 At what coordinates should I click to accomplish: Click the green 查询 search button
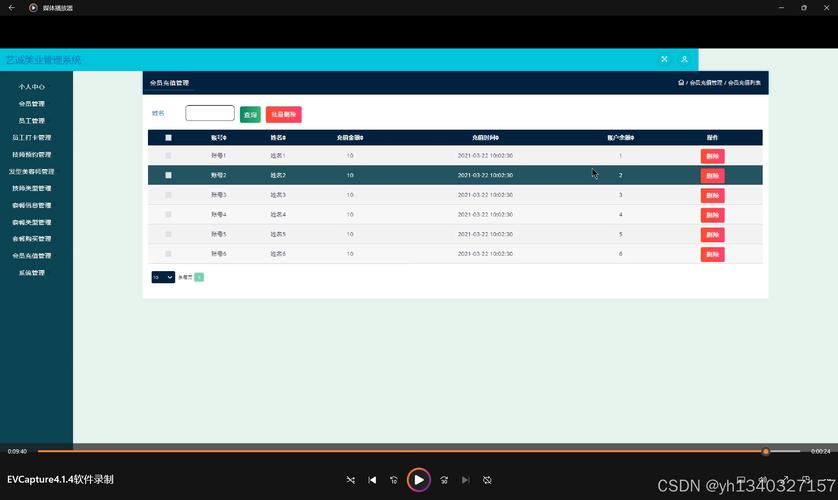coord(250,115)
